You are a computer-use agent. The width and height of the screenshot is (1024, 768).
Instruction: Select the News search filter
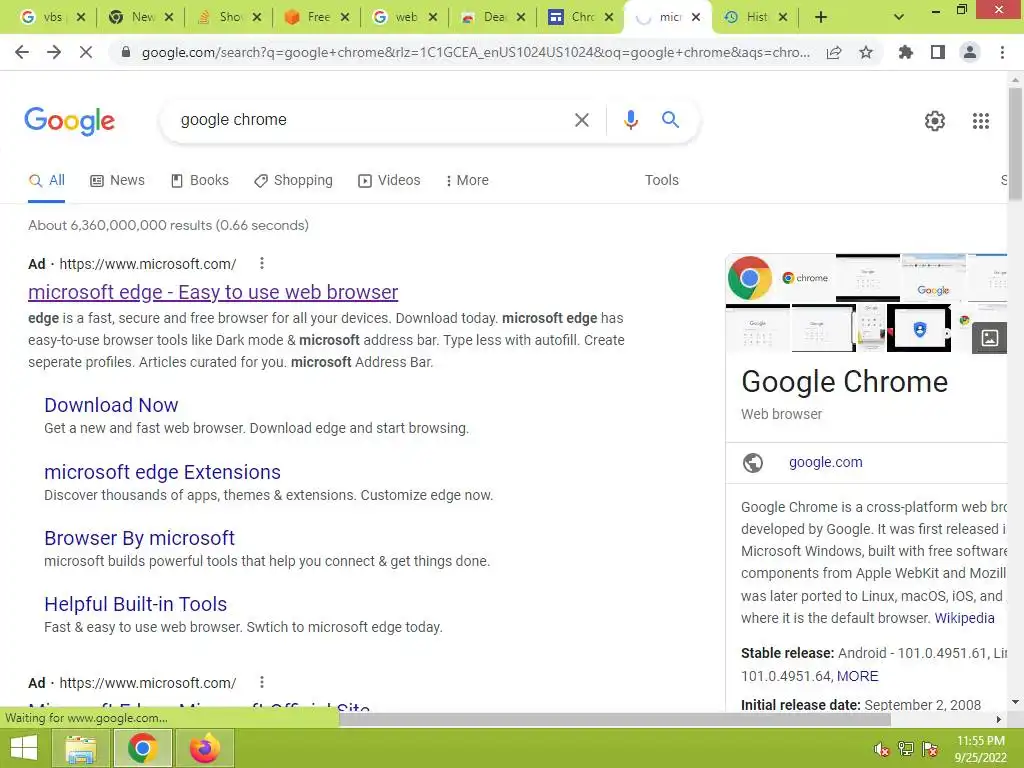pos(118,180)
